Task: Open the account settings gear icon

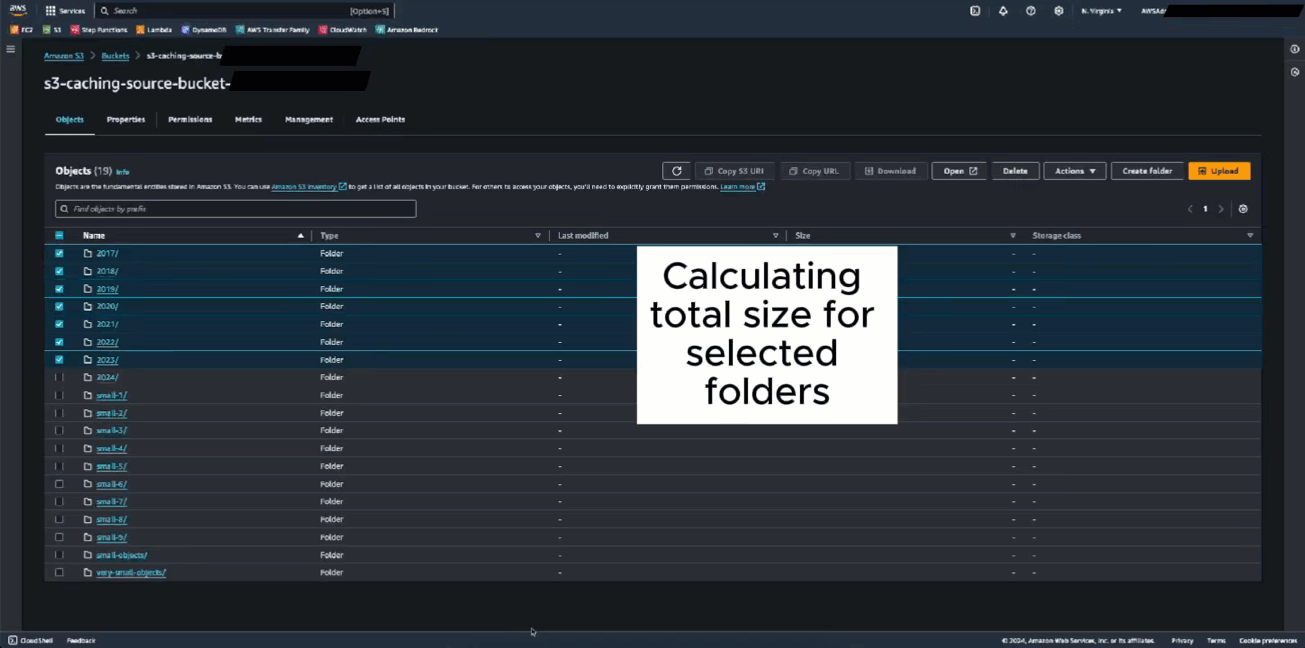Action: [1058, 10]
